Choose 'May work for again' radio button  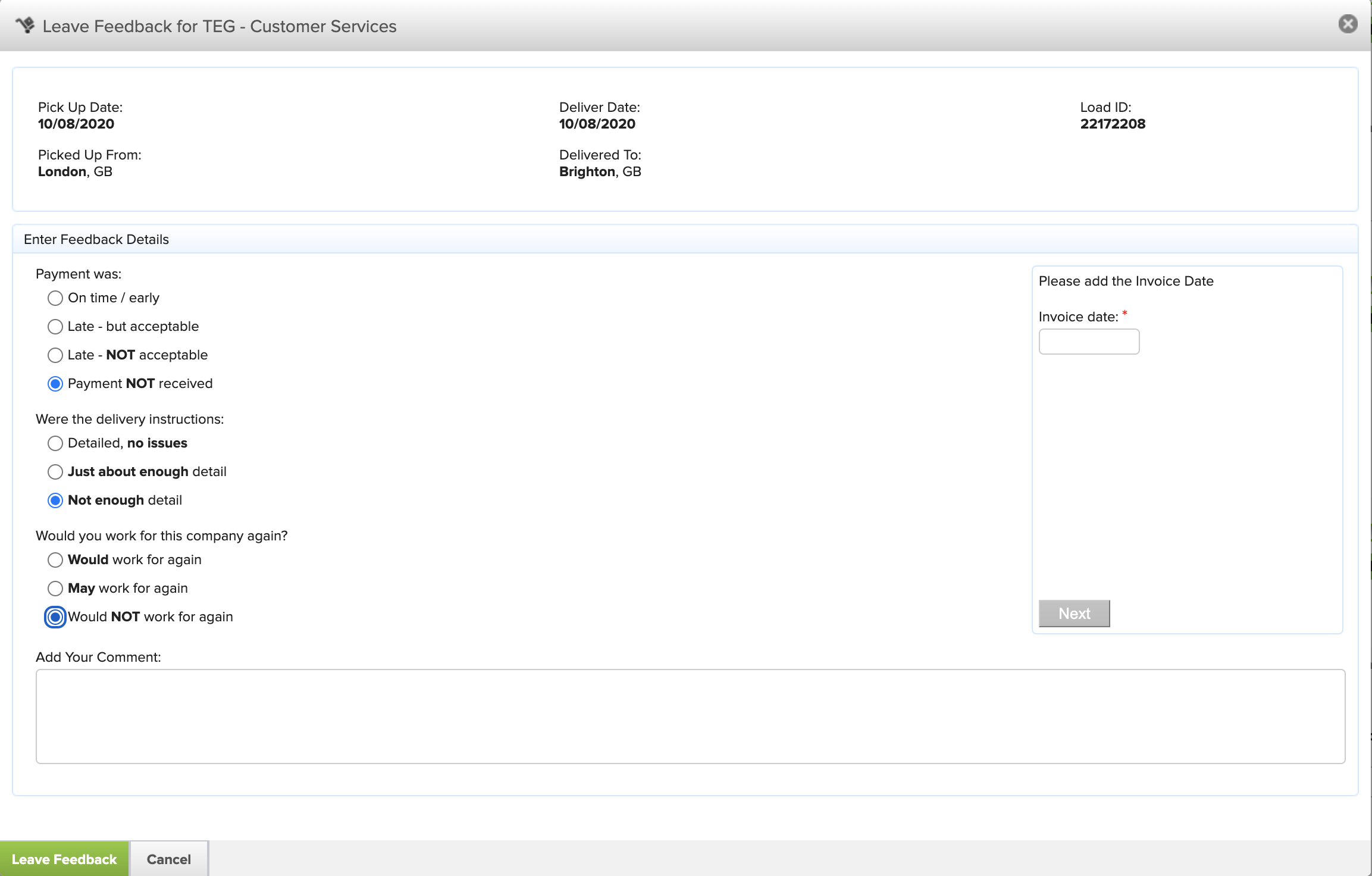tap(55, 589)
